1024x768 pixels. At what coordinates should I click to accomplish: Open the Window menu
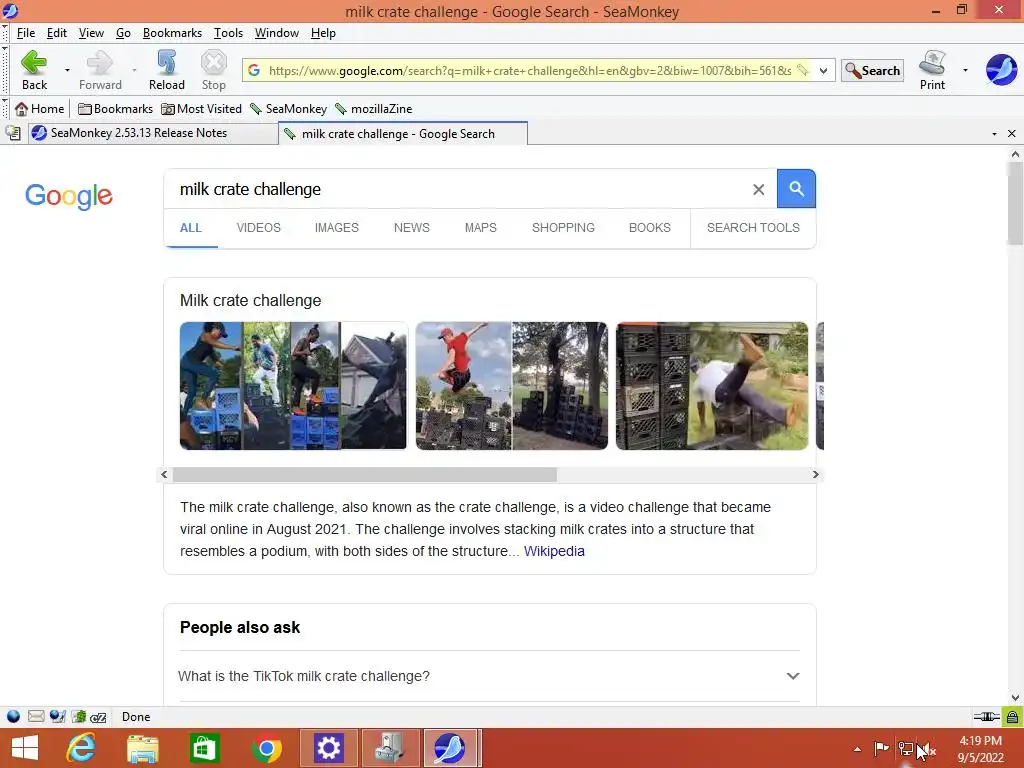276,33
